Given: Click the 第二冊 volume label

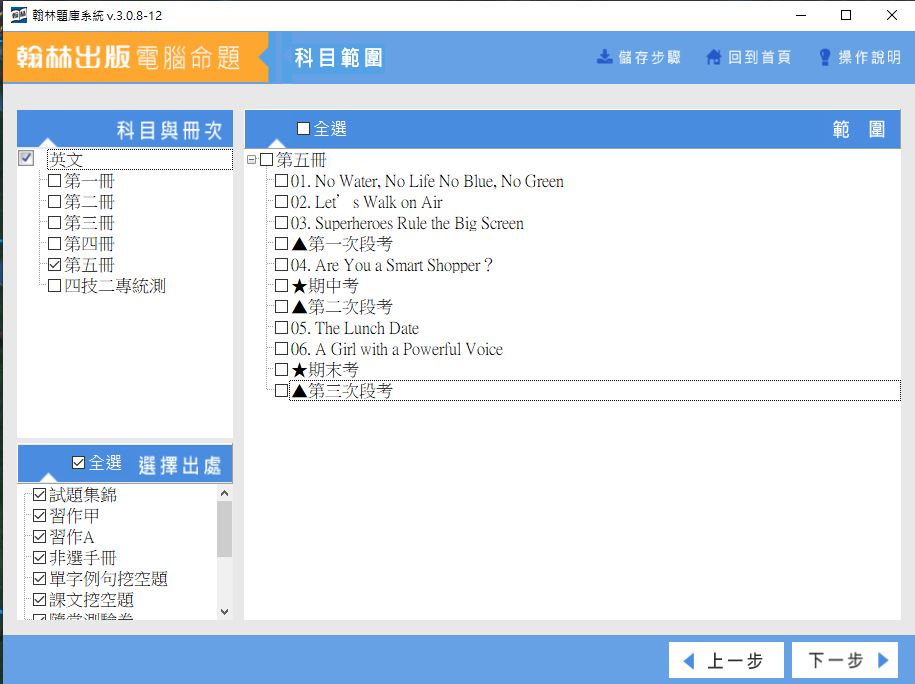Looking at the screenshot, I should tap(89, 202).
